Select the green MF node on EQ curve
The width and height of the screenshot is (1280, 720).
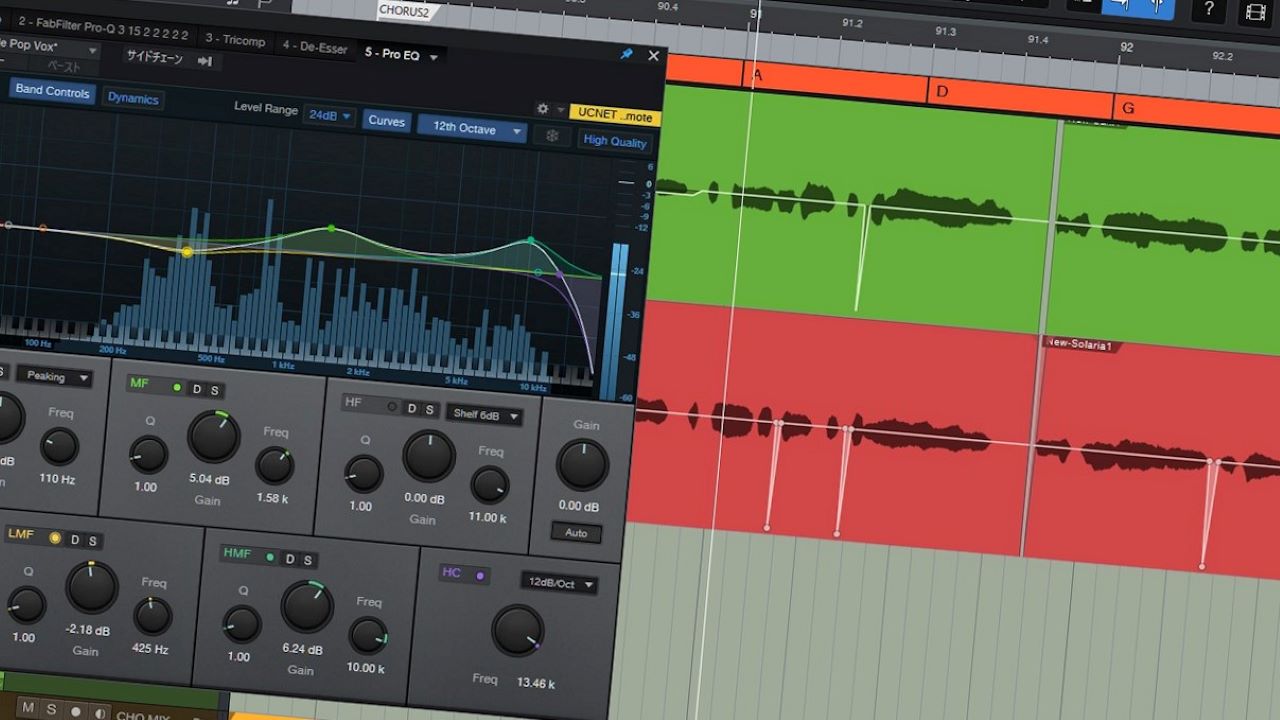[332, 229]
